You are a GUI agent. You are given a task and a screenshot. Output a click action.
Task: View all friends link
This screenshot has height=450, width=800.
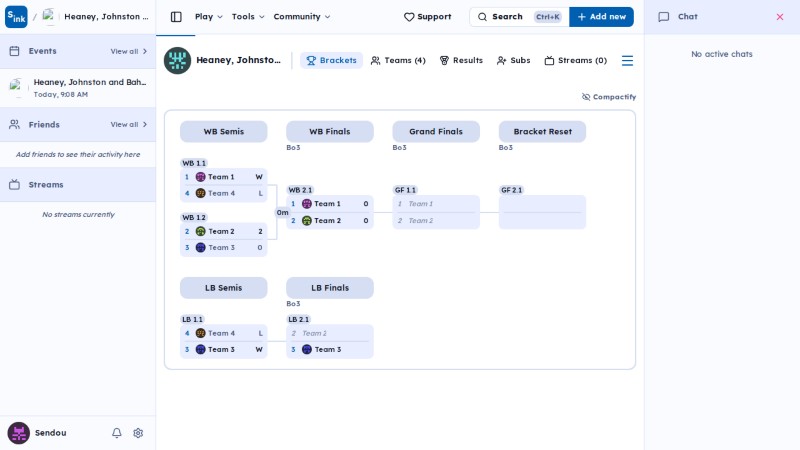[x=129, y=124]
